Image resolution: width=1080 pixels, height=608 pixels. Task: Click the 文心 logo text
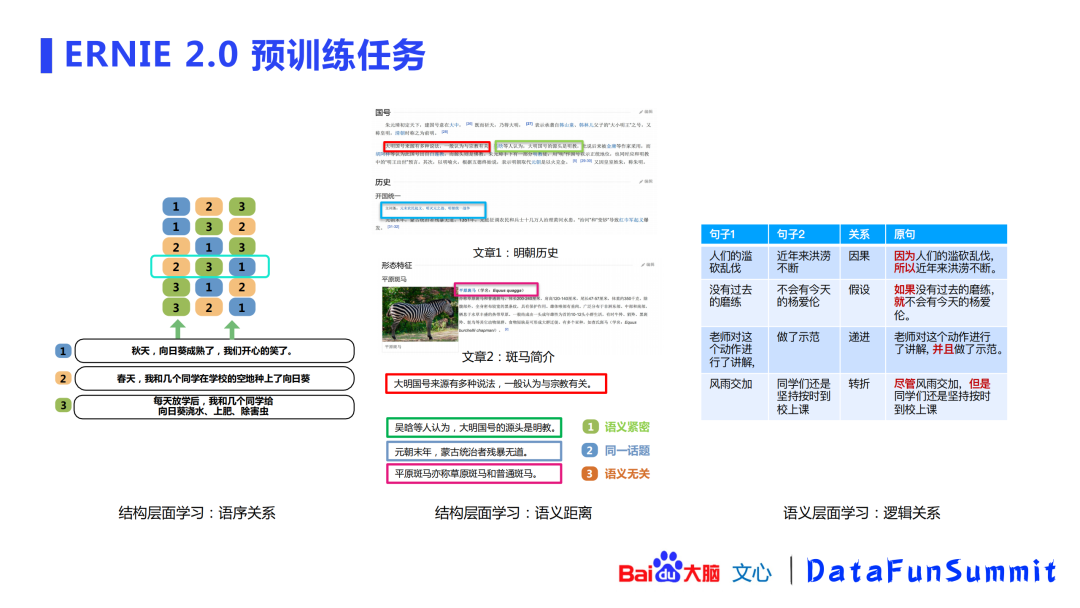click(751, 572)
